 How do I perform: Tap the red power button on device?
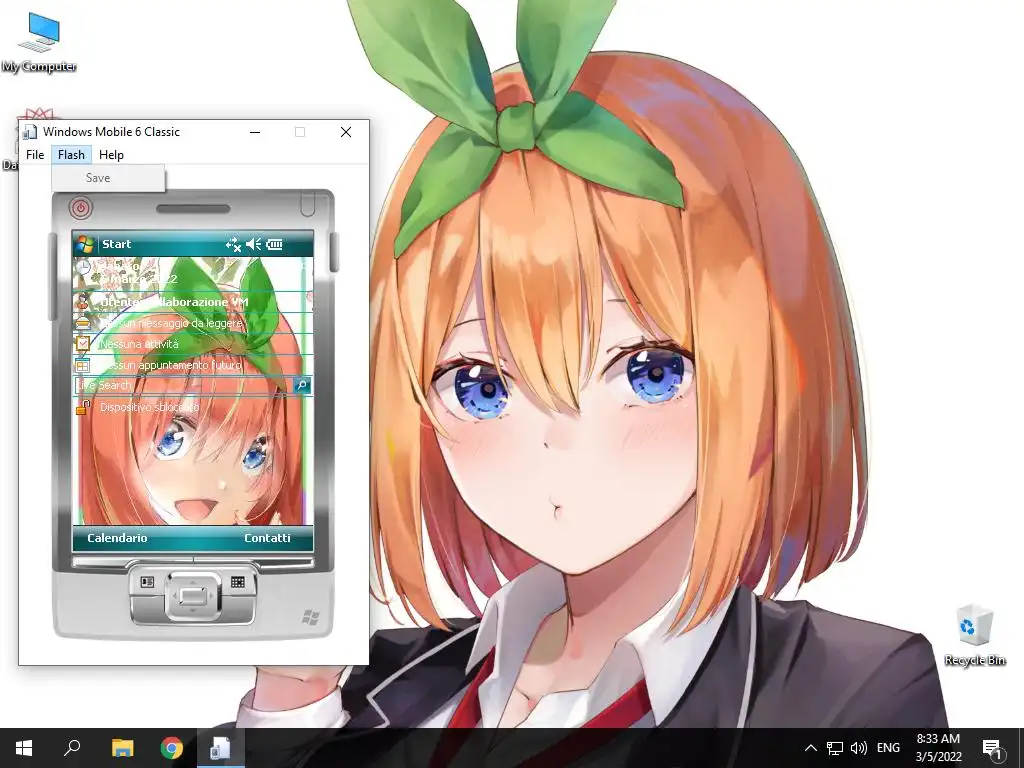(81, 208)
